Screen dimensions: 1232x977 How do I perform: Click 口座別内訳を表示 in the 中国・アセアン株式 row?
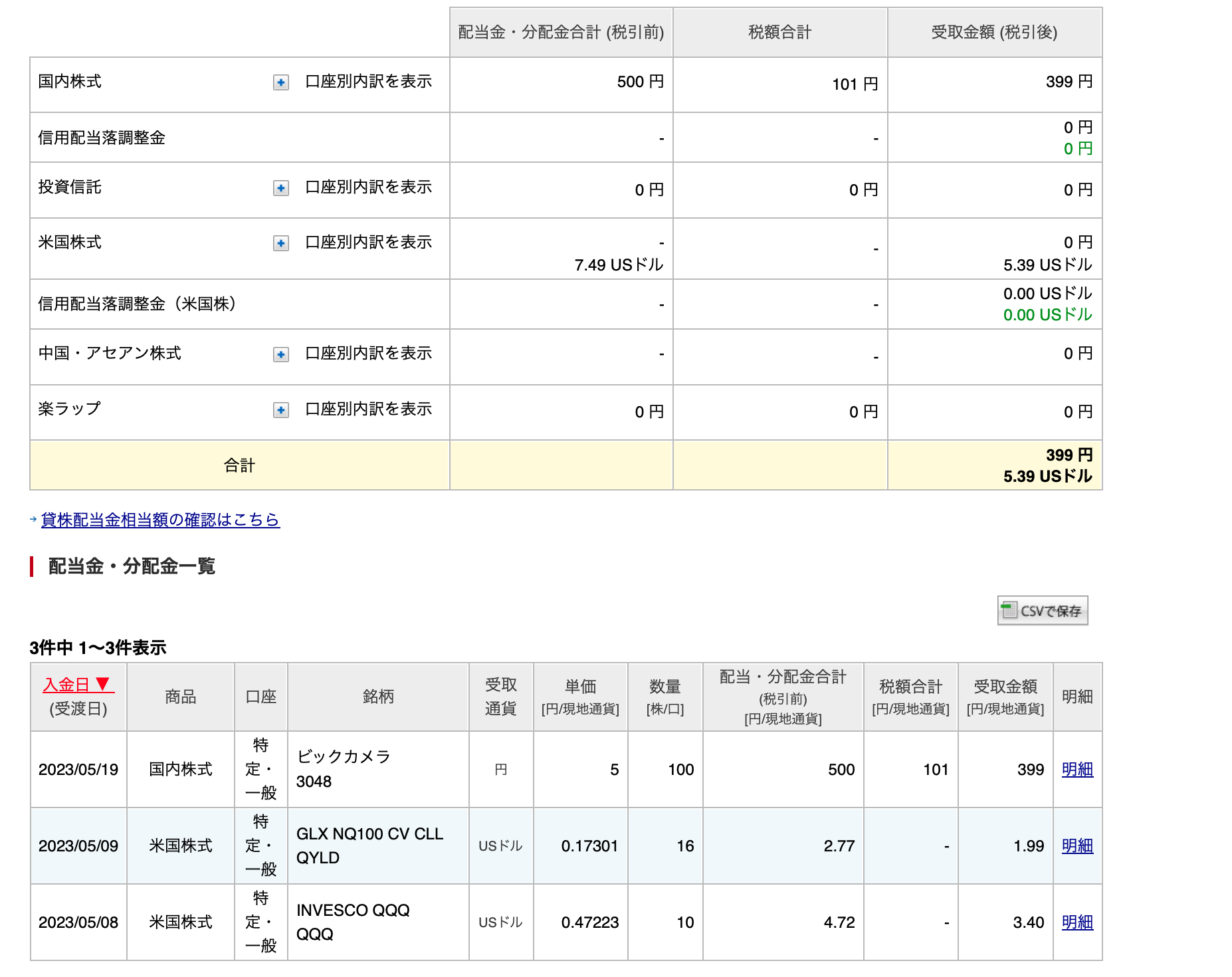tap(369, 354)
